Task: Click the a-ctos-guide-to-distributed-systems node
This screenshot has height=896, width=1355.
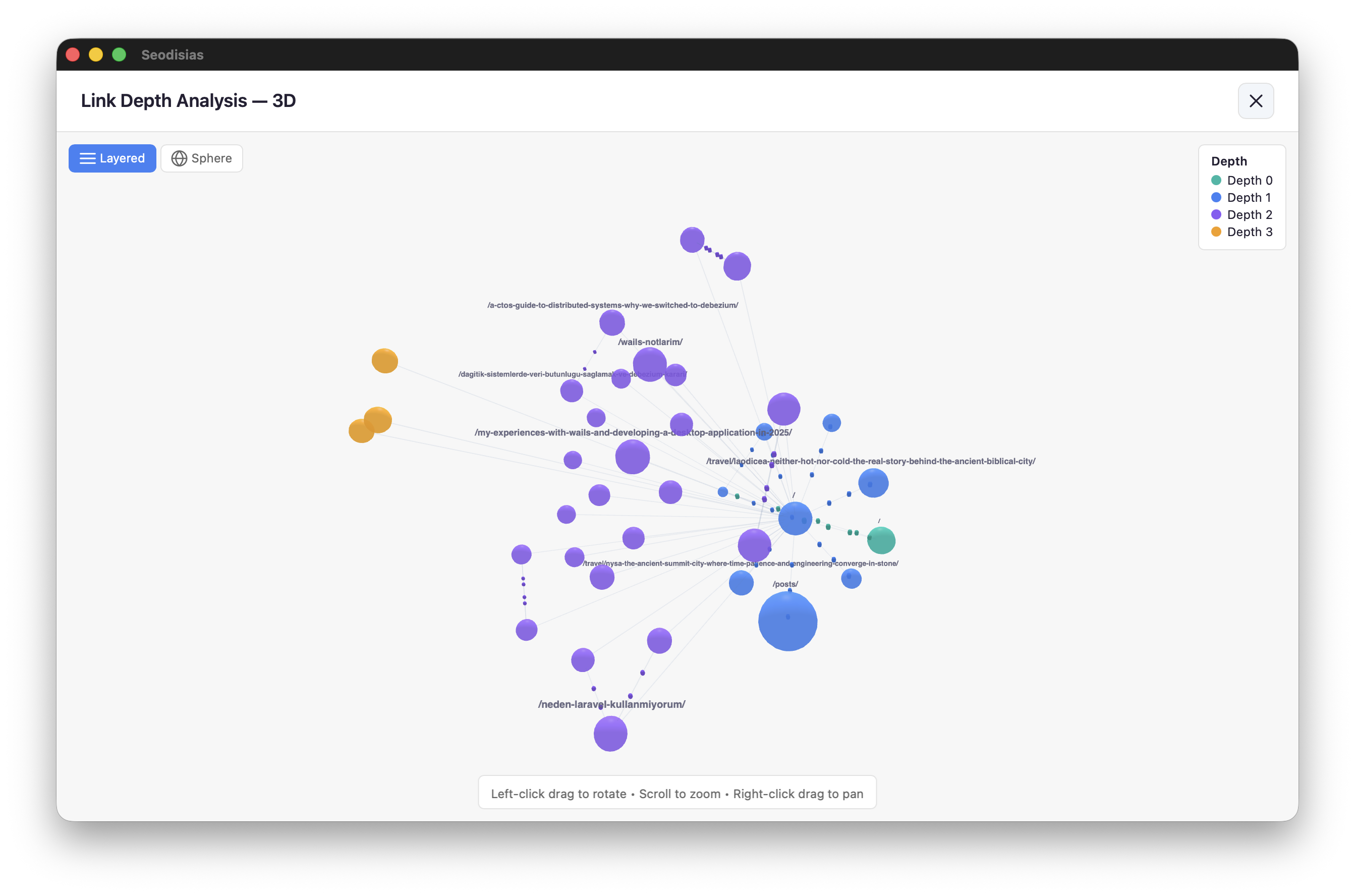Action: click(x=612, y=323)
